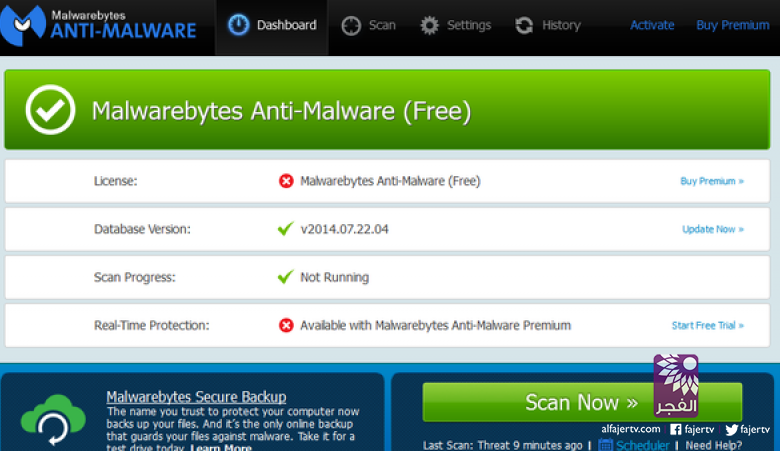780x451 pixels.
Task: Click the Start Free Trial link
Action: [707, 325]
